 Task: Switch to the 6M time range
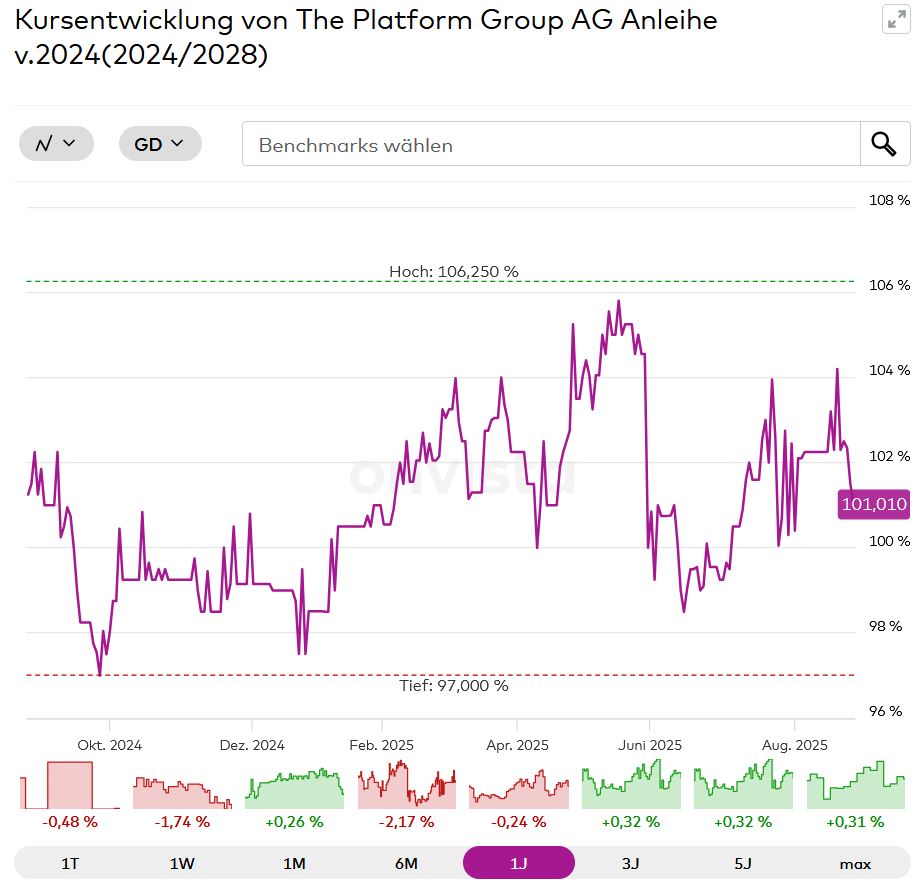tap(406, 863)
